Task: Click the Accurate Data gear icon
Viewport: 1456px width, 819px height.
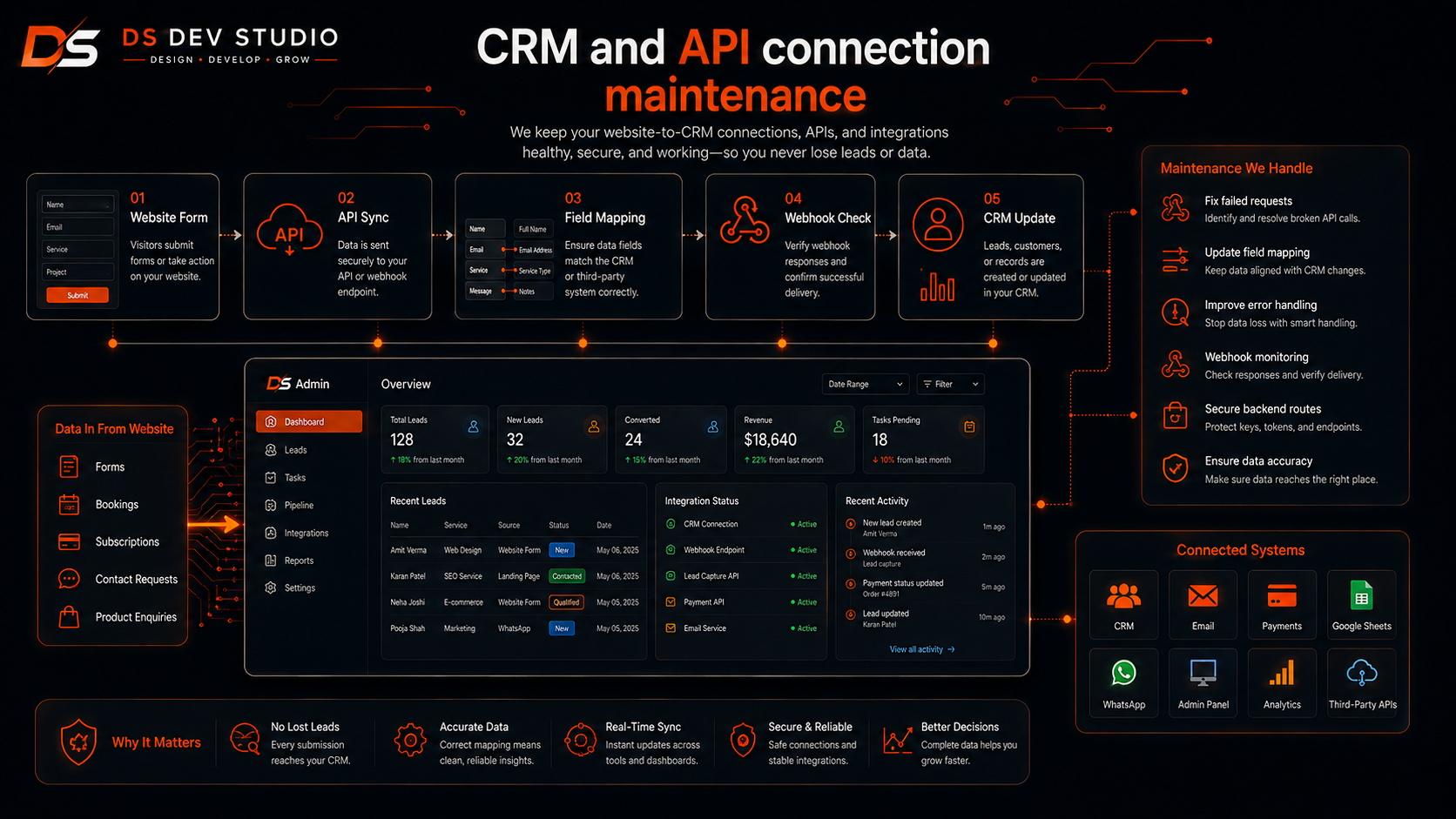Action: [410, 740]
